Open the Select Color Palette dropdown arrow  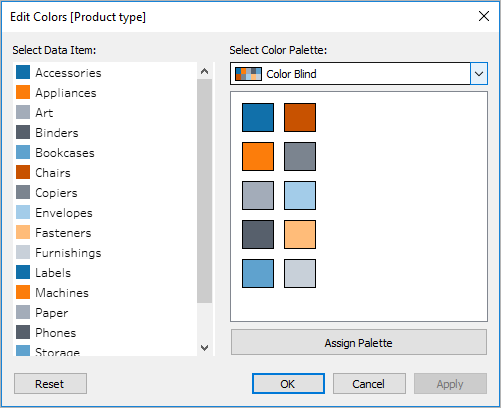(x=479, y=74)
